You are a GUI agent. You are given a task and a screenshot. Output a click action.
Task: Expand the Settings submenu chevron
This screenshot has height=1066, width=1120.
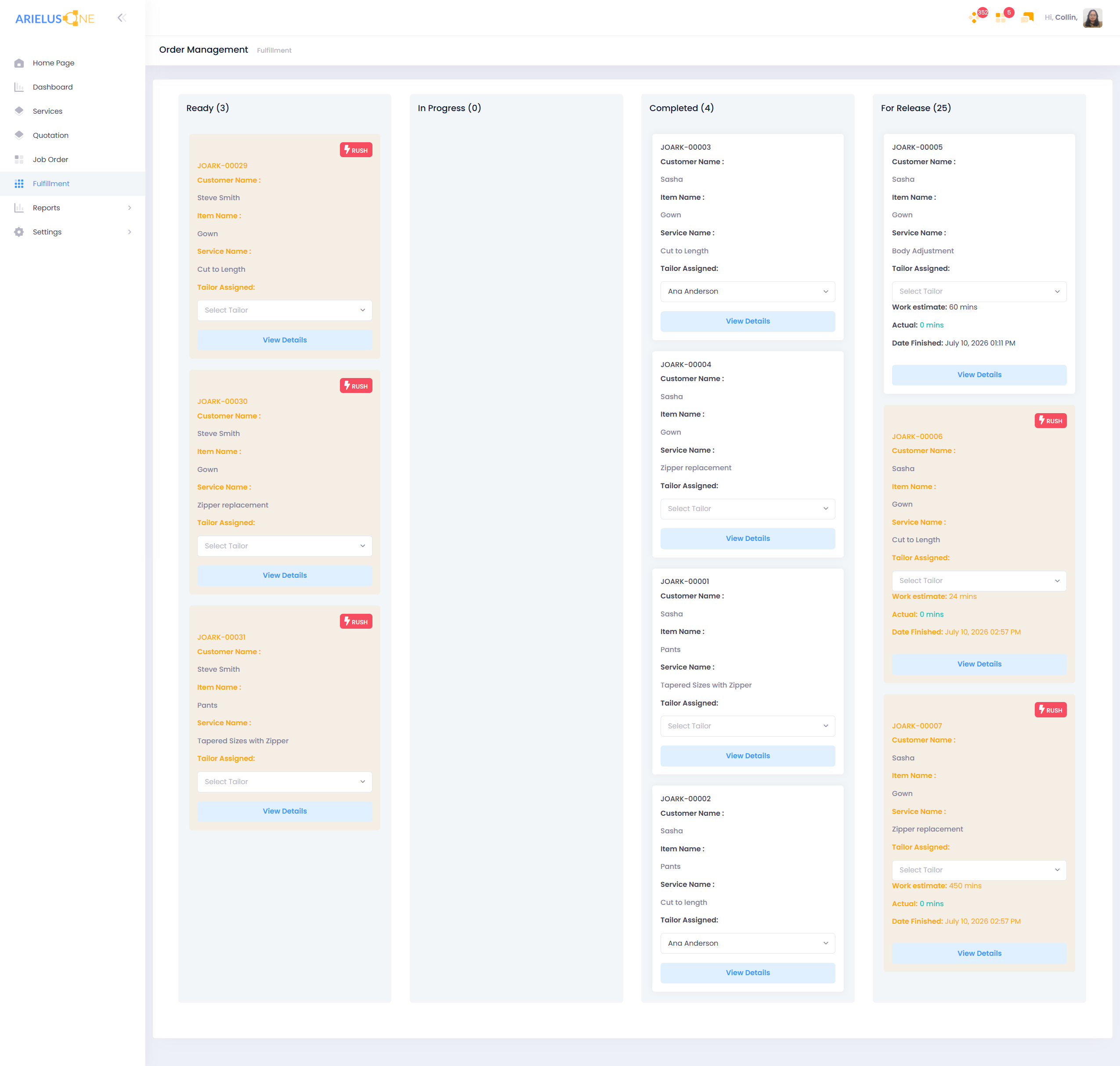coord(130,232)
